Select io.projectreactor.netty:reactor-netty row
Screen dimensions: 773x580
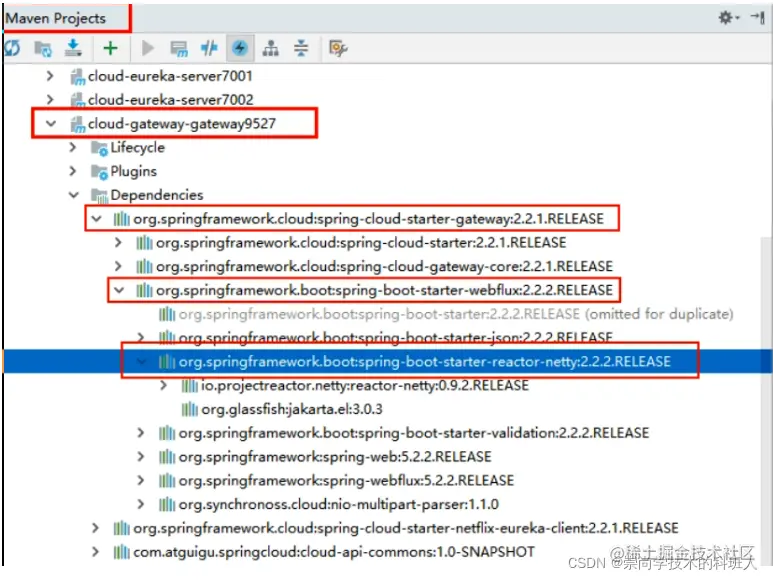click(x=365, y=385)
